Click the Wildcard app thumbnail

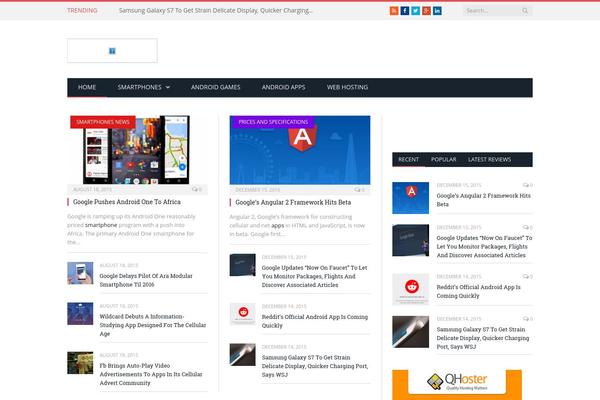(80, 313)
